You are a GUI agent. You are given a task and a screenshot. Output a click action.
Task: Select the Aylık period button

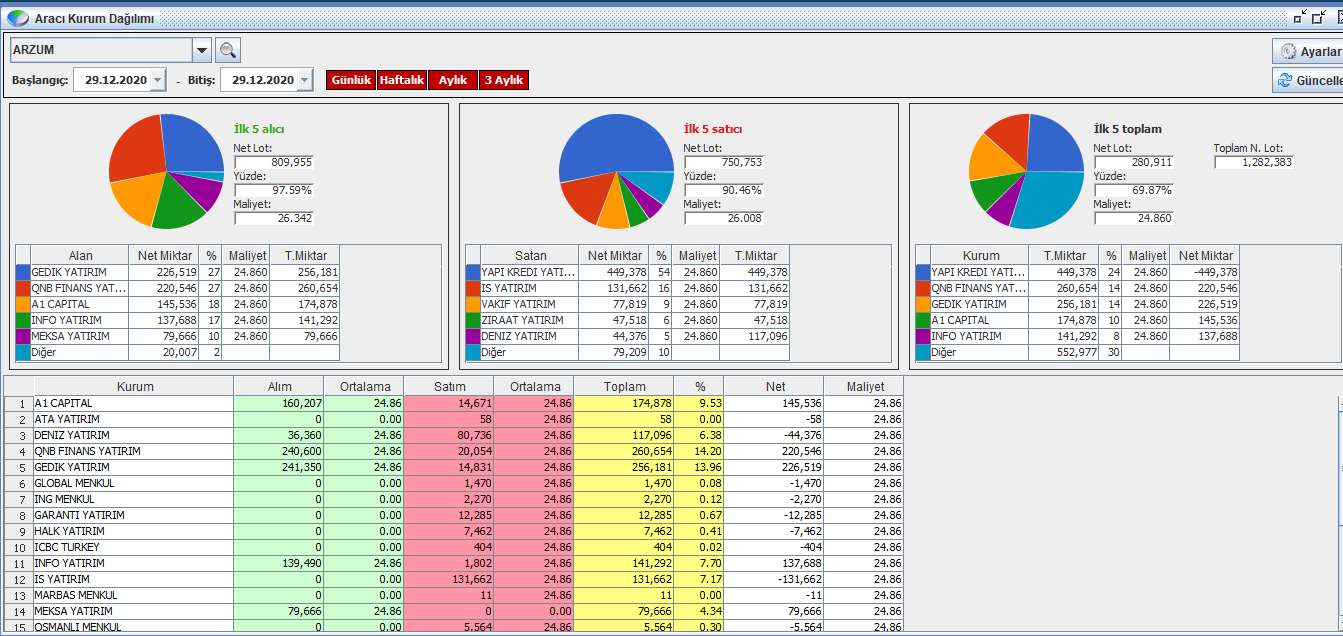pyautogui.click(x=453, y=80)
